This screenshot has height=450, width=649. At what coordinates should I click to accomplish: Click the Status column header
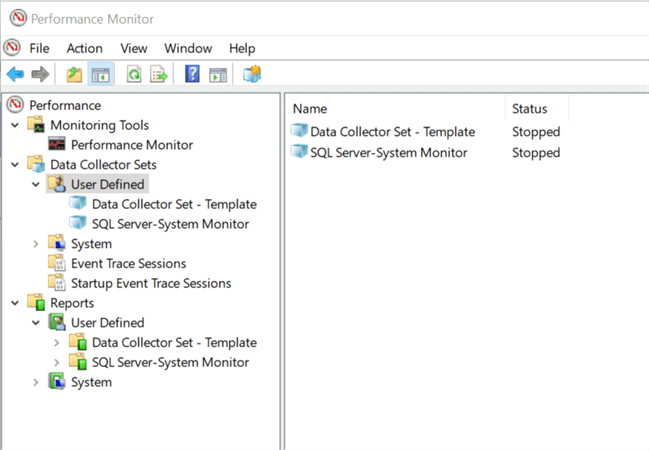[529, 108]
